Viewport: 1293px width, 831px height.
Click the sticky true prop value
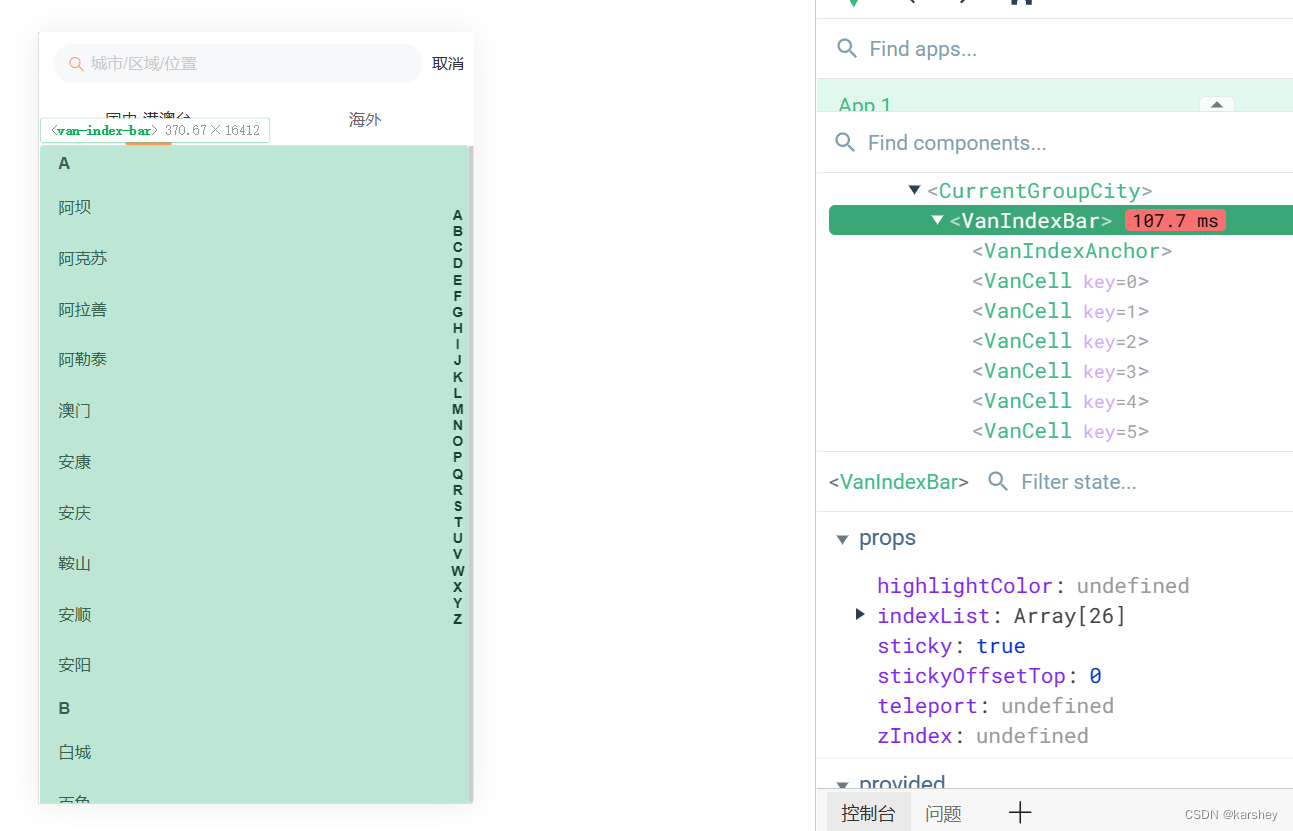1001,646
